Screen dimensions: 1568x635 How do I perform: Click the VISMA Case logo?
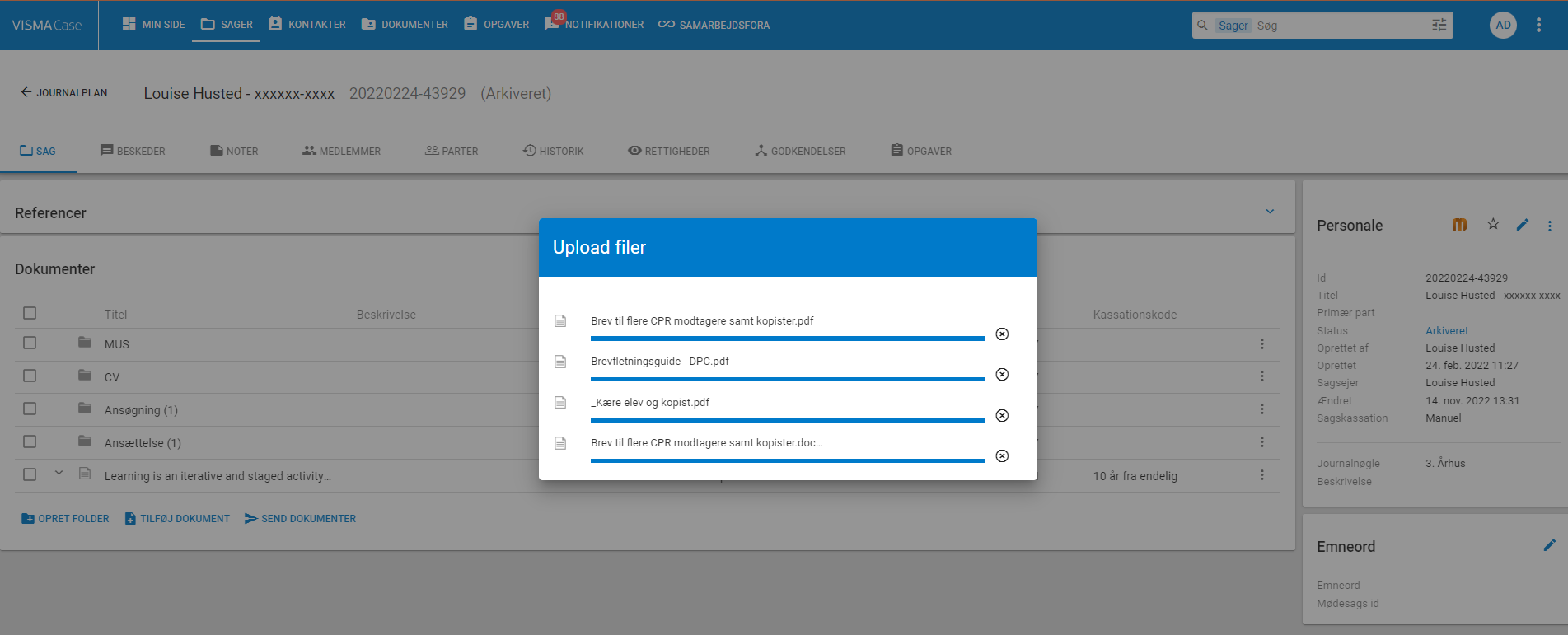click(47, 26)
